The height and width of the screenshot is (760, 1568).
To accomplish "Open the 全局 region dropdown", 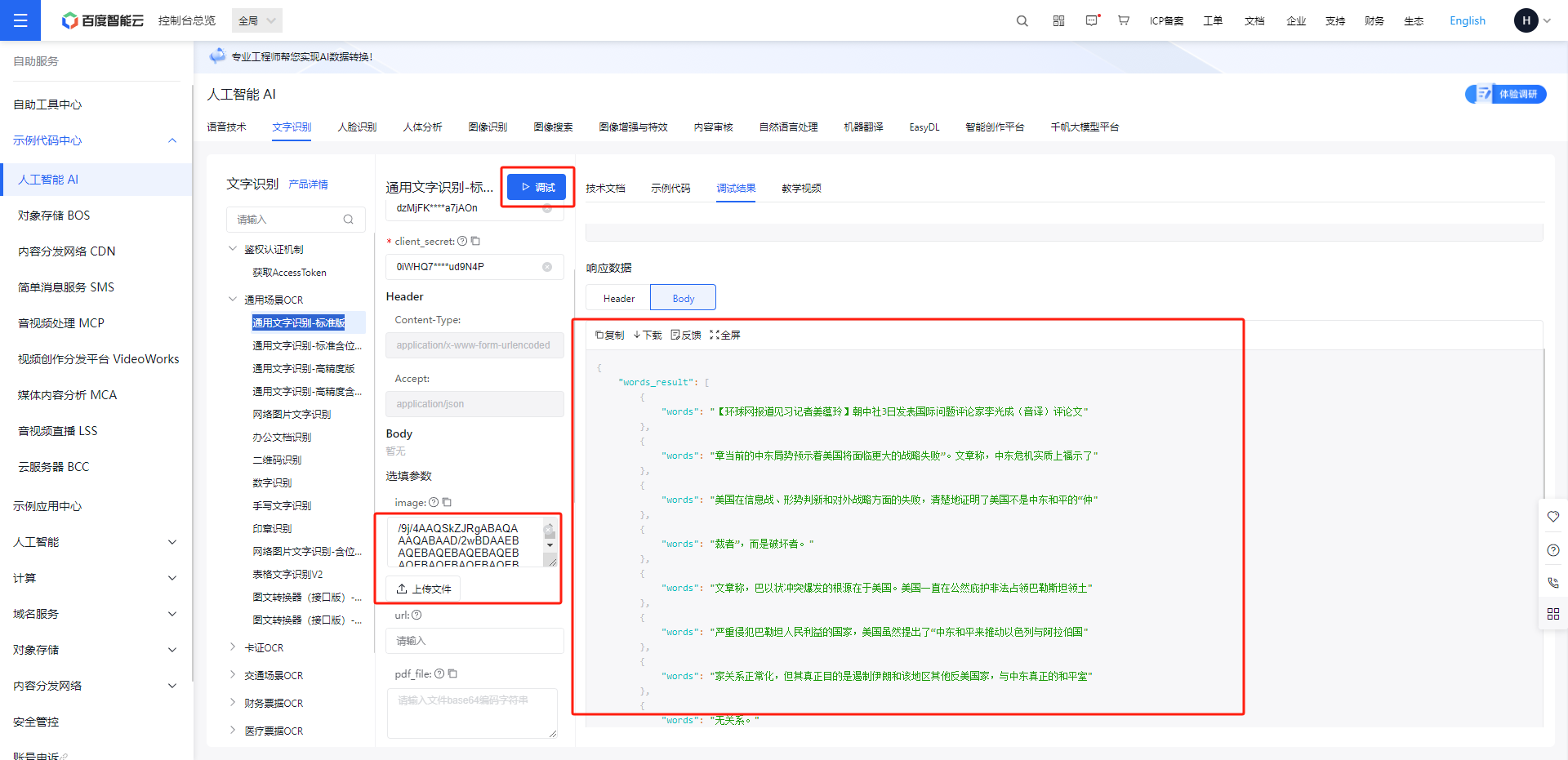I will coord(257,20).
